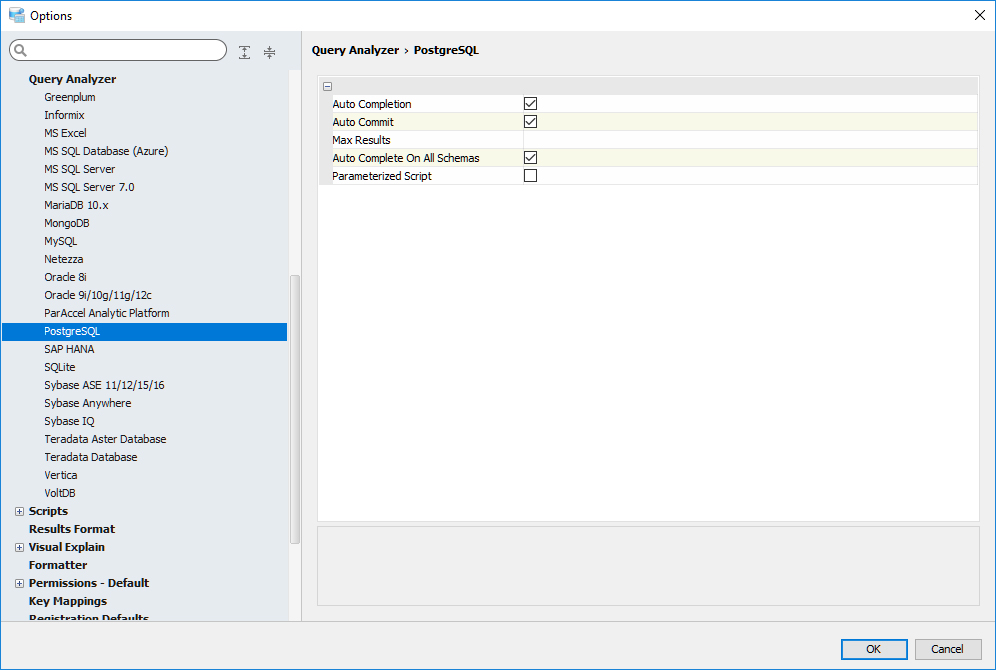This screenshot has height=670, width=996.
Task: Uncheck Auto Complete On All Schemas
Action: pos(531,158)
